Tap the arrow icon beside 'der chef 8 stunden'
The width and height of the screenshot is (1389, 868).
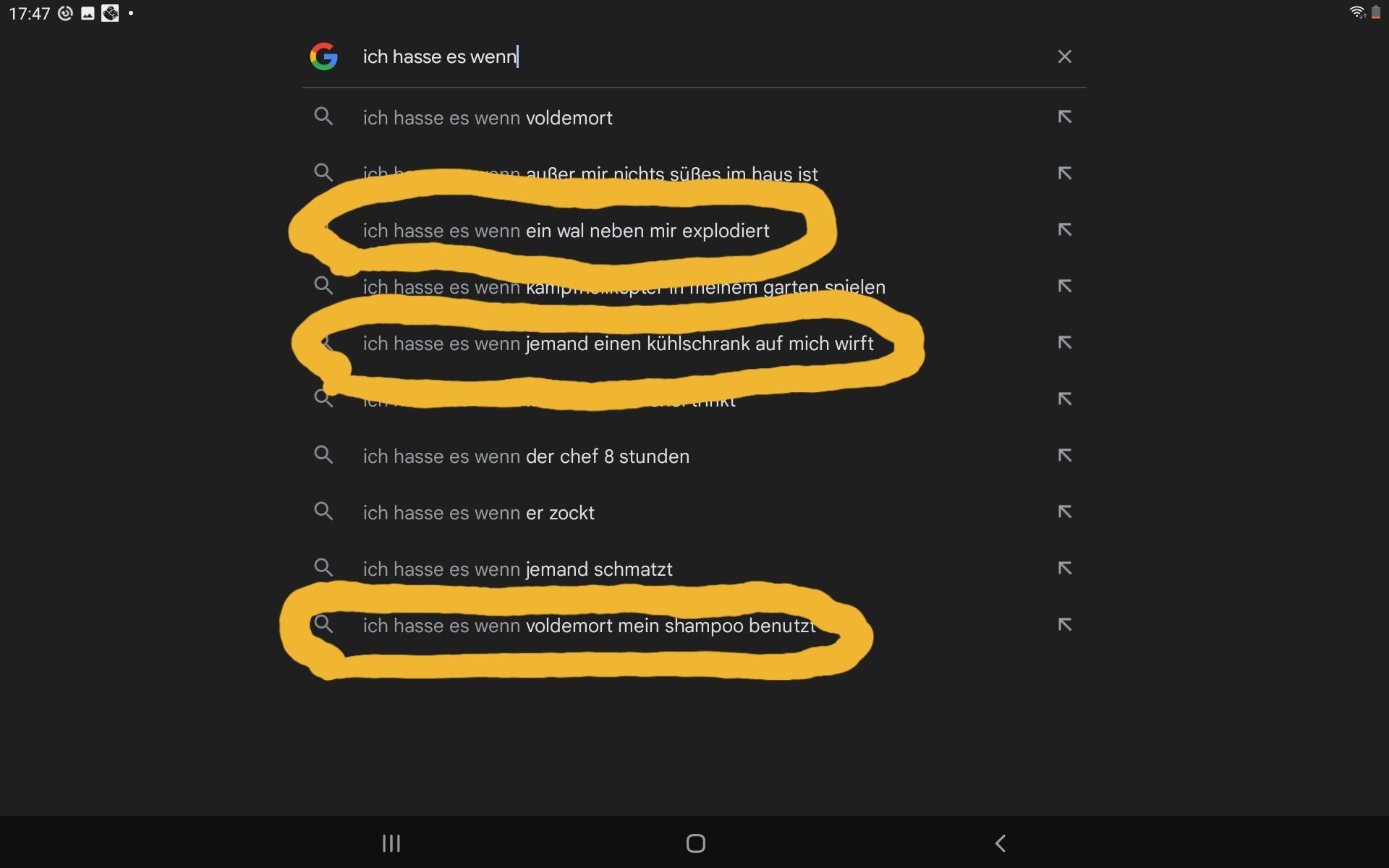[x=1064, y=456]
